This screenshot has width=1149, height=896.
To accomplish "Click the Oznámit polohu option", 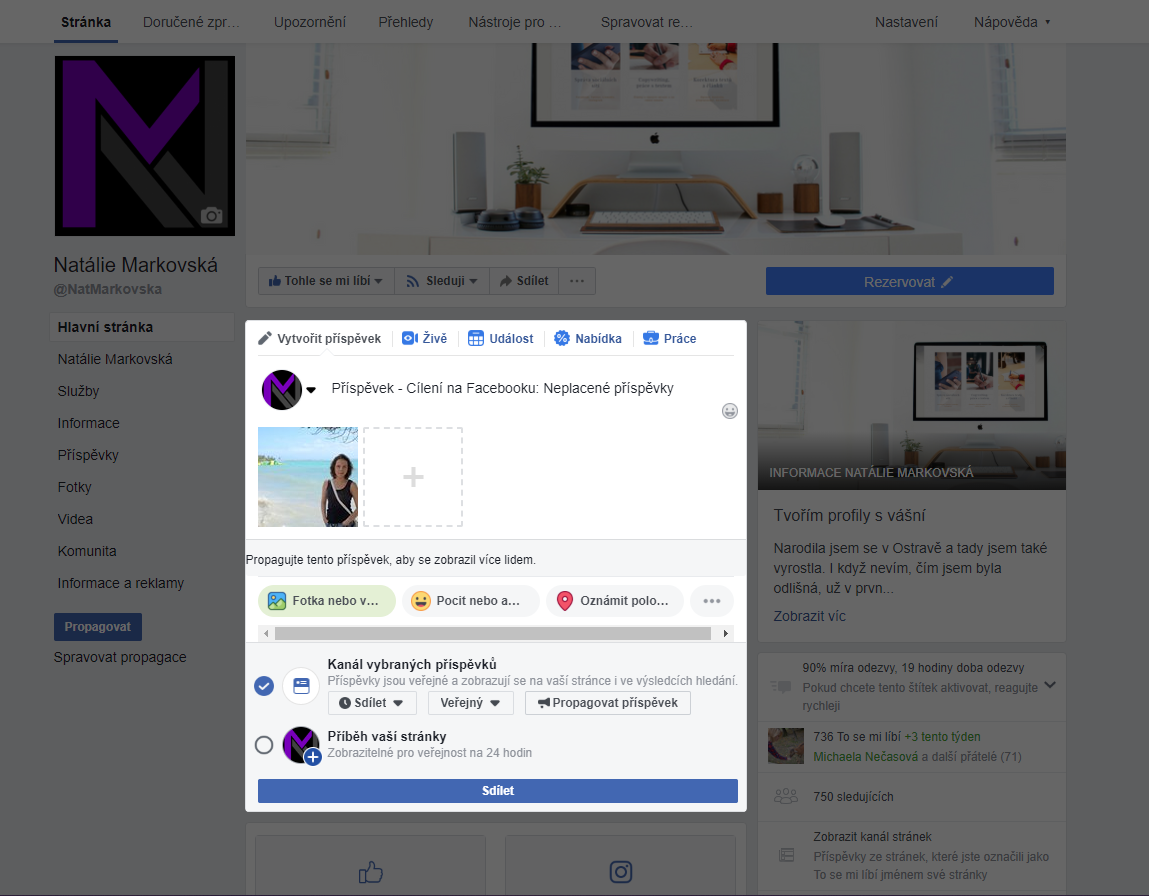I will 615,601.
